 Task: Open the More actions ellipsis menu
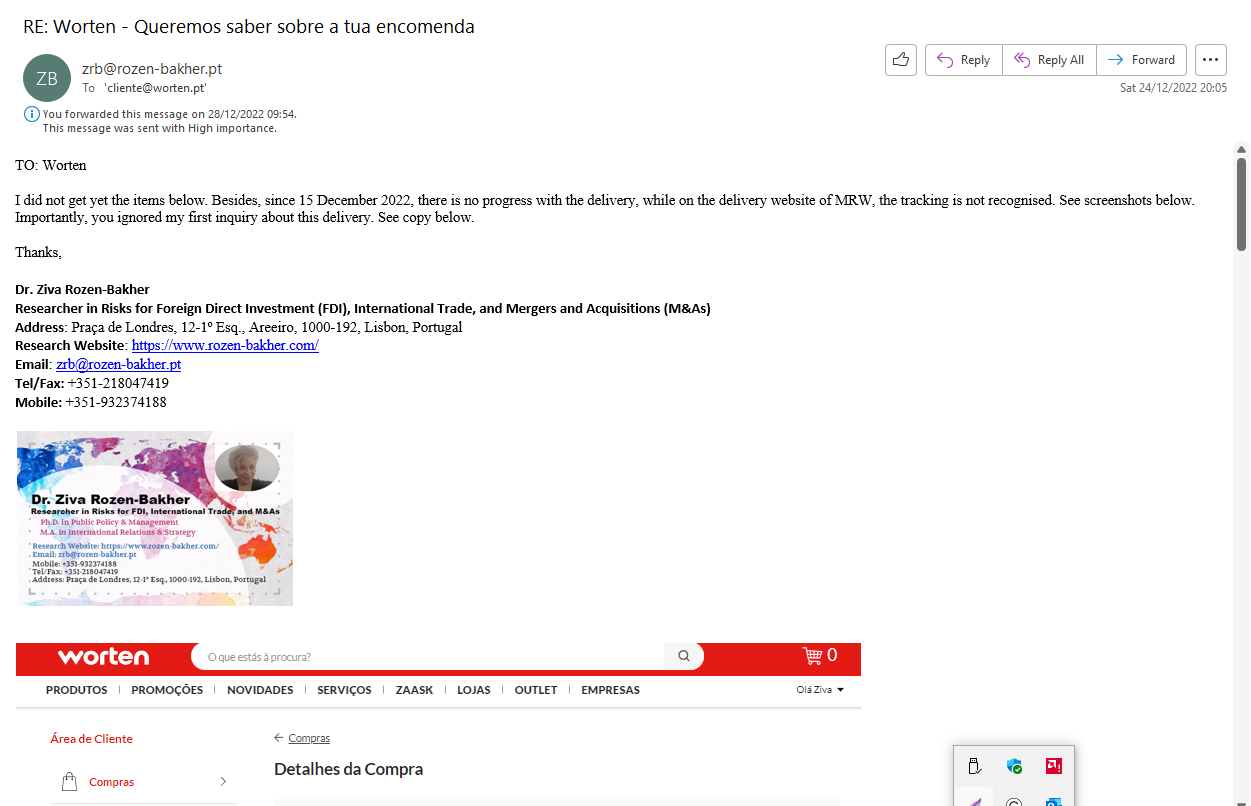pyautogui.click(x=1211, y=60)
